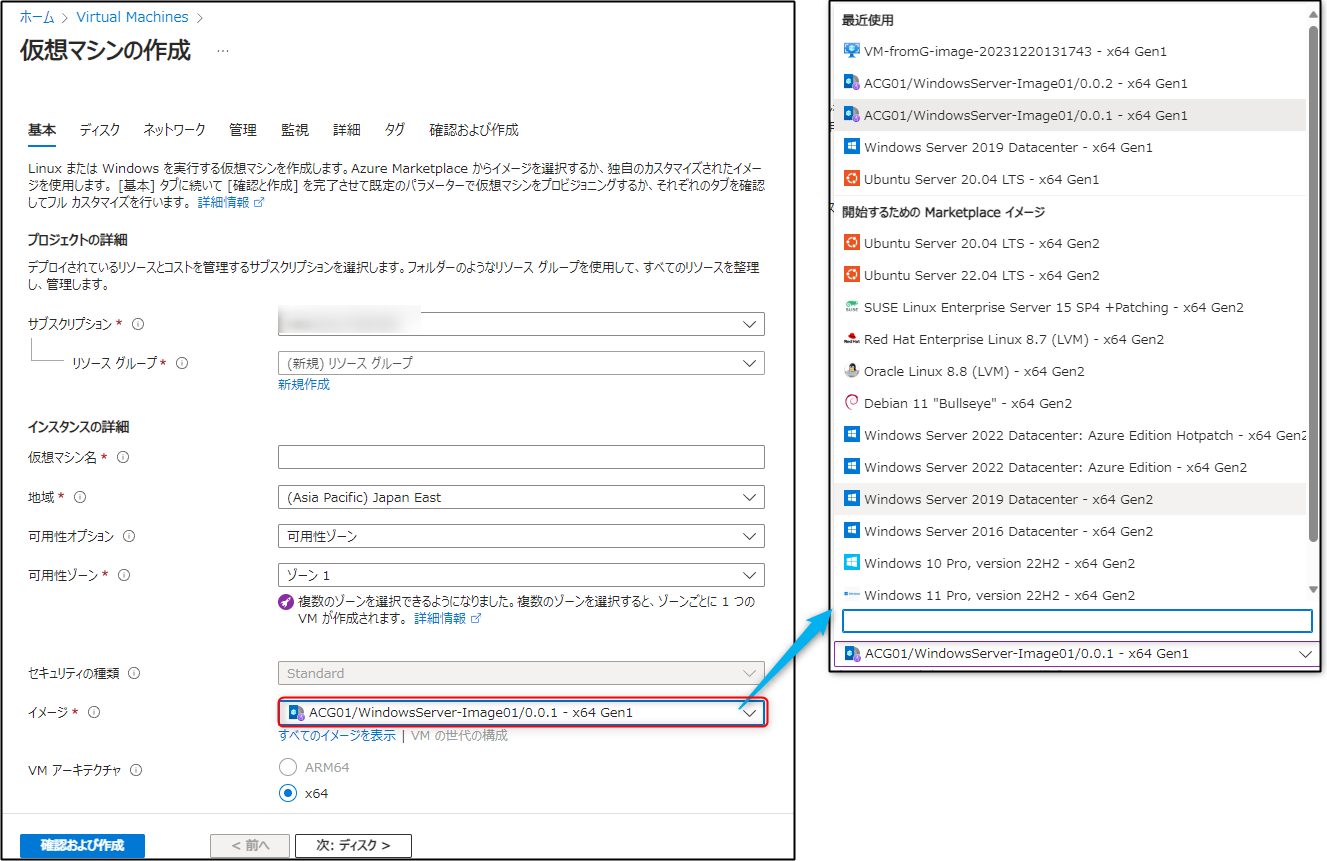Select the x64 architecture radio button

[288, 793]
